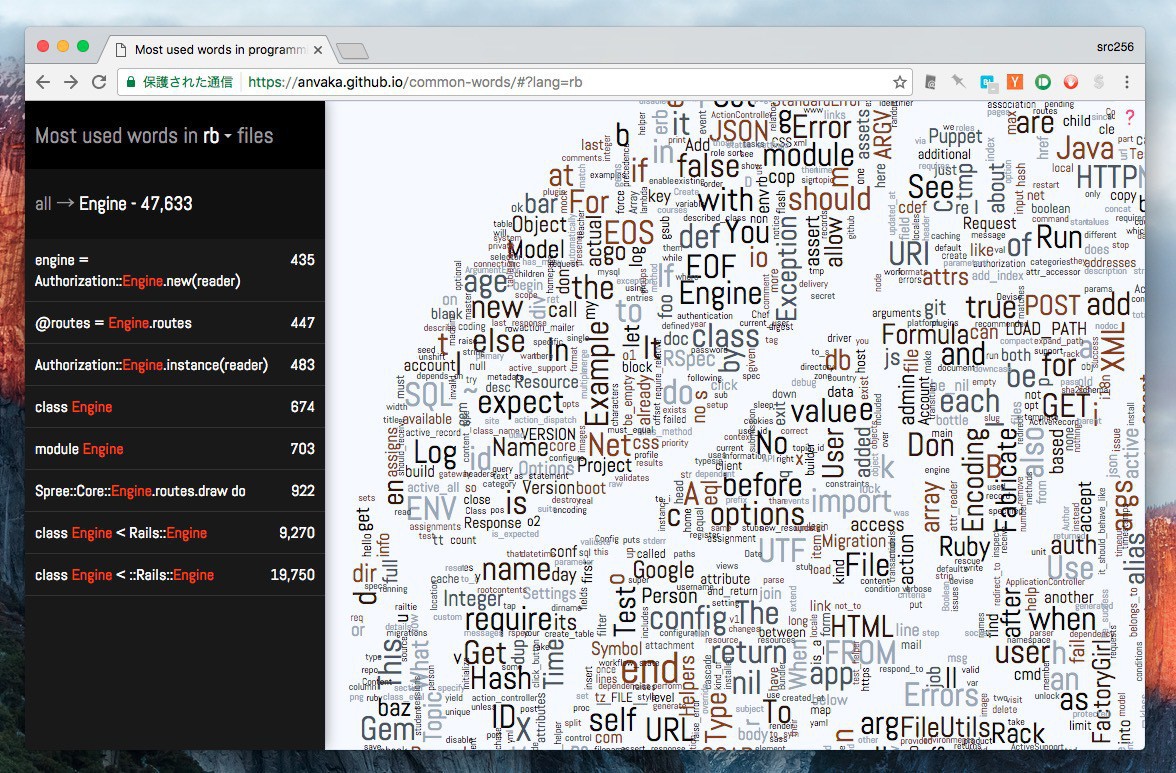Go back to the previous page
This screenshot has height=773, width=1176.
point(43,82)
